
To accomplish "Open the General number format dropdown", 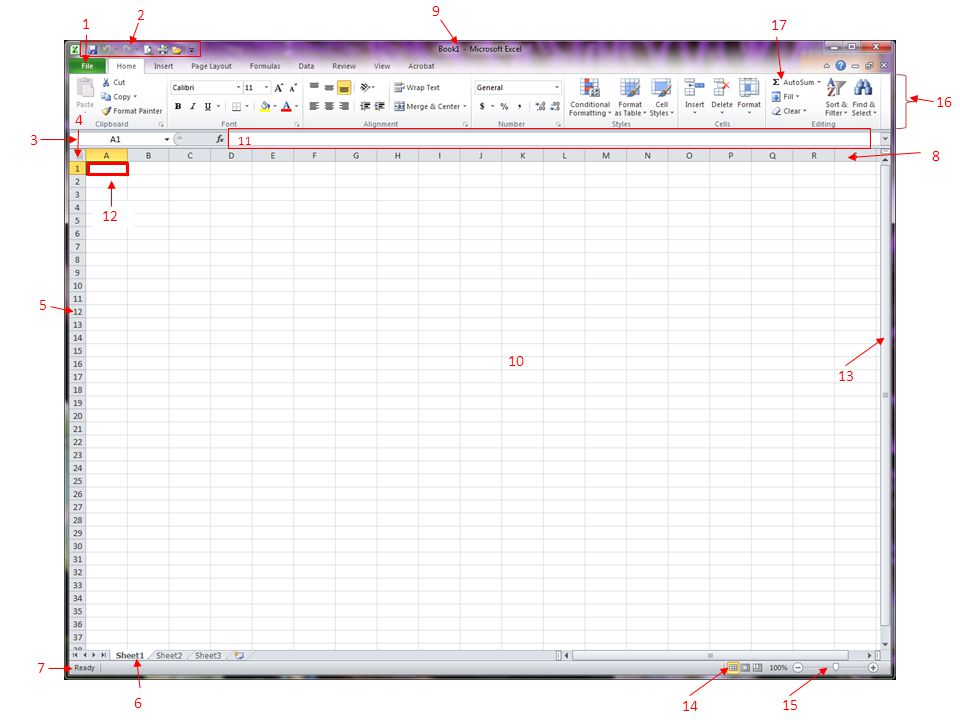I will [557, 88].
